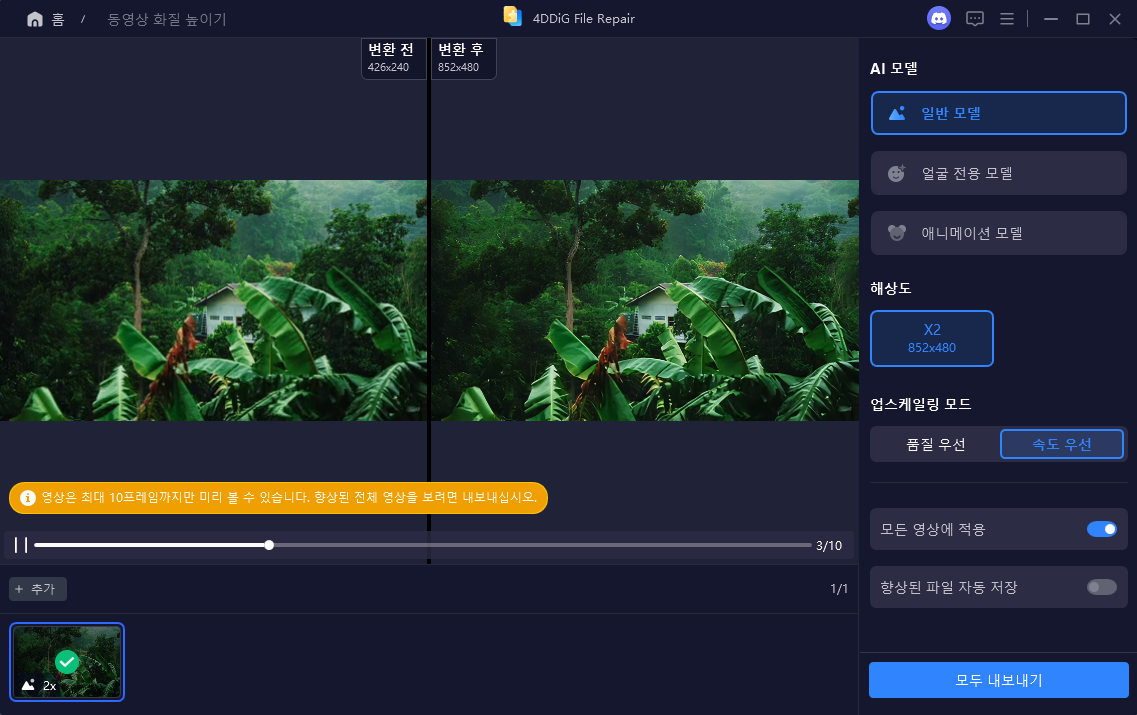The width and height of the screenshot is (1137, 715).
Task: Select the 애니메이션 모델 option
Action: (x=999, y=233)
